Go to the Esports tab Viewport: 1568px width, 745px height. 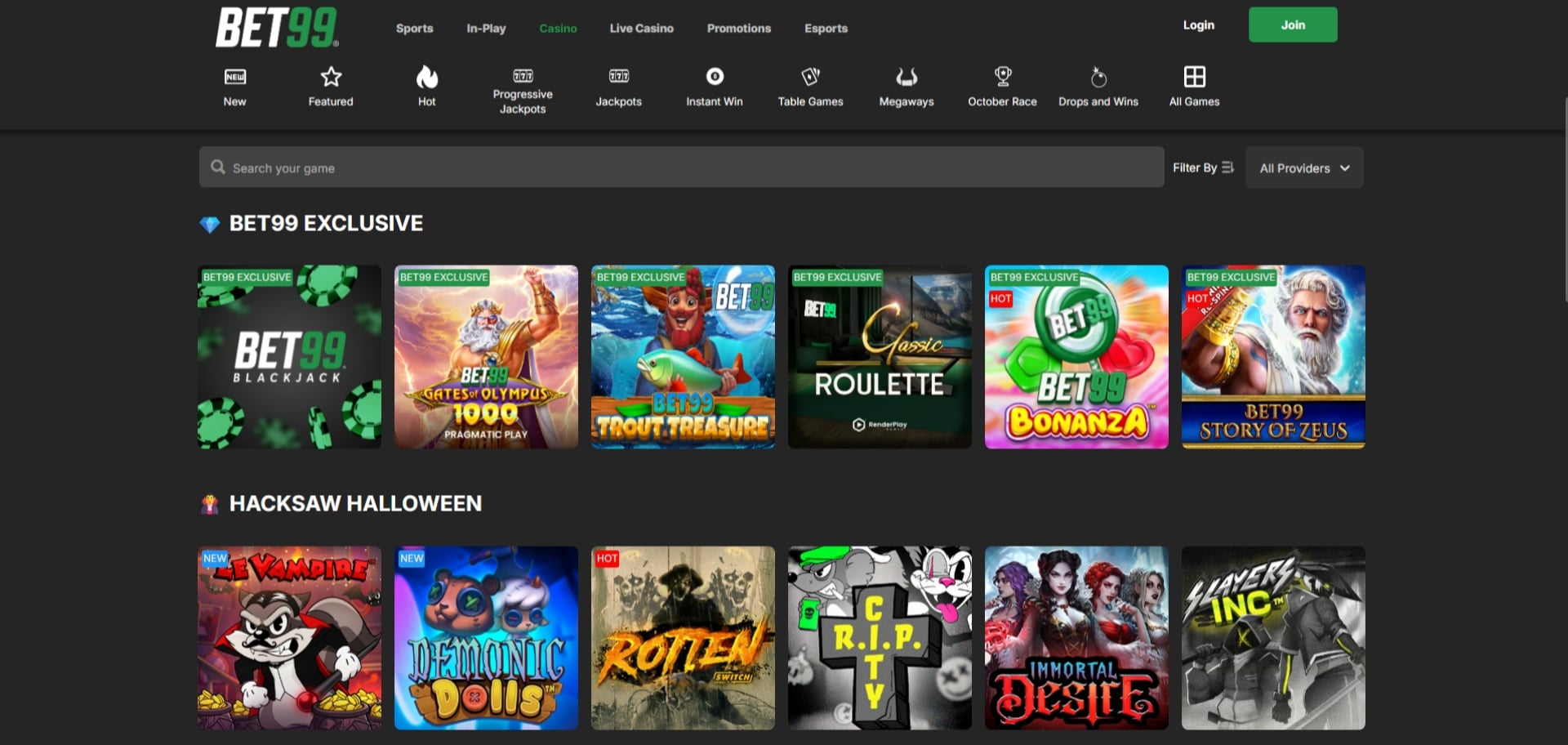tap(826, 29)
